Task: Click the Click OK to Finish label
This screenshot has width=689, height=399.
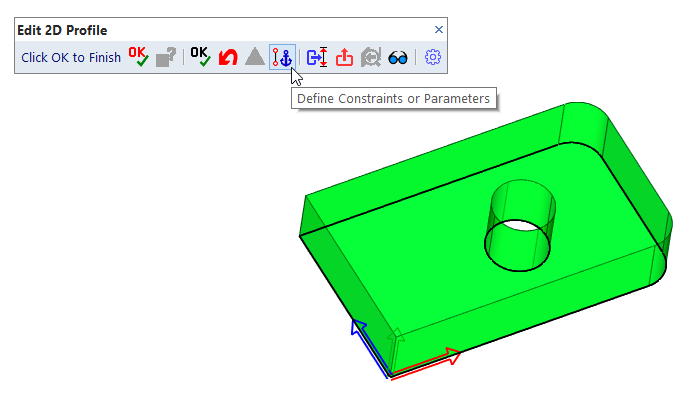Action: (71, 58)
